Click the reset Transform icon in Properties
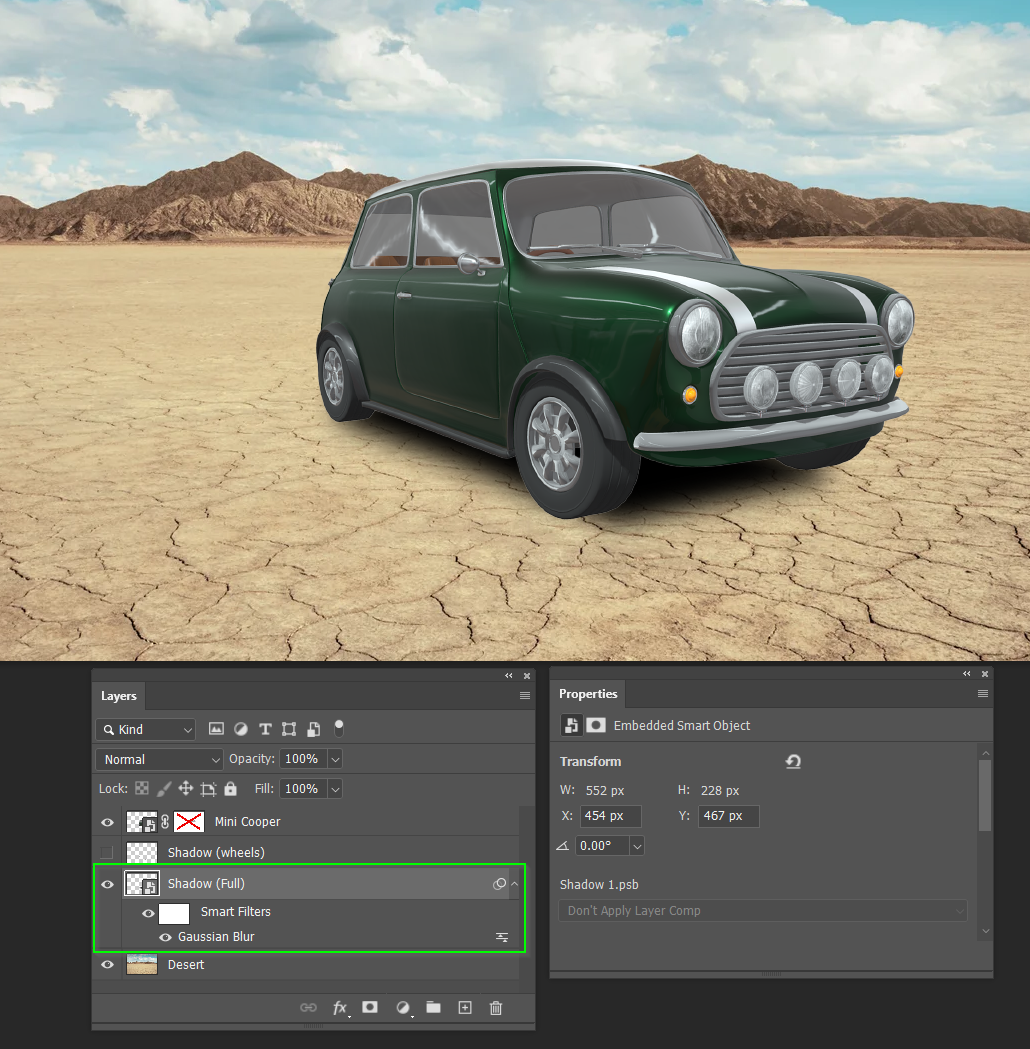 coord(793,761)
